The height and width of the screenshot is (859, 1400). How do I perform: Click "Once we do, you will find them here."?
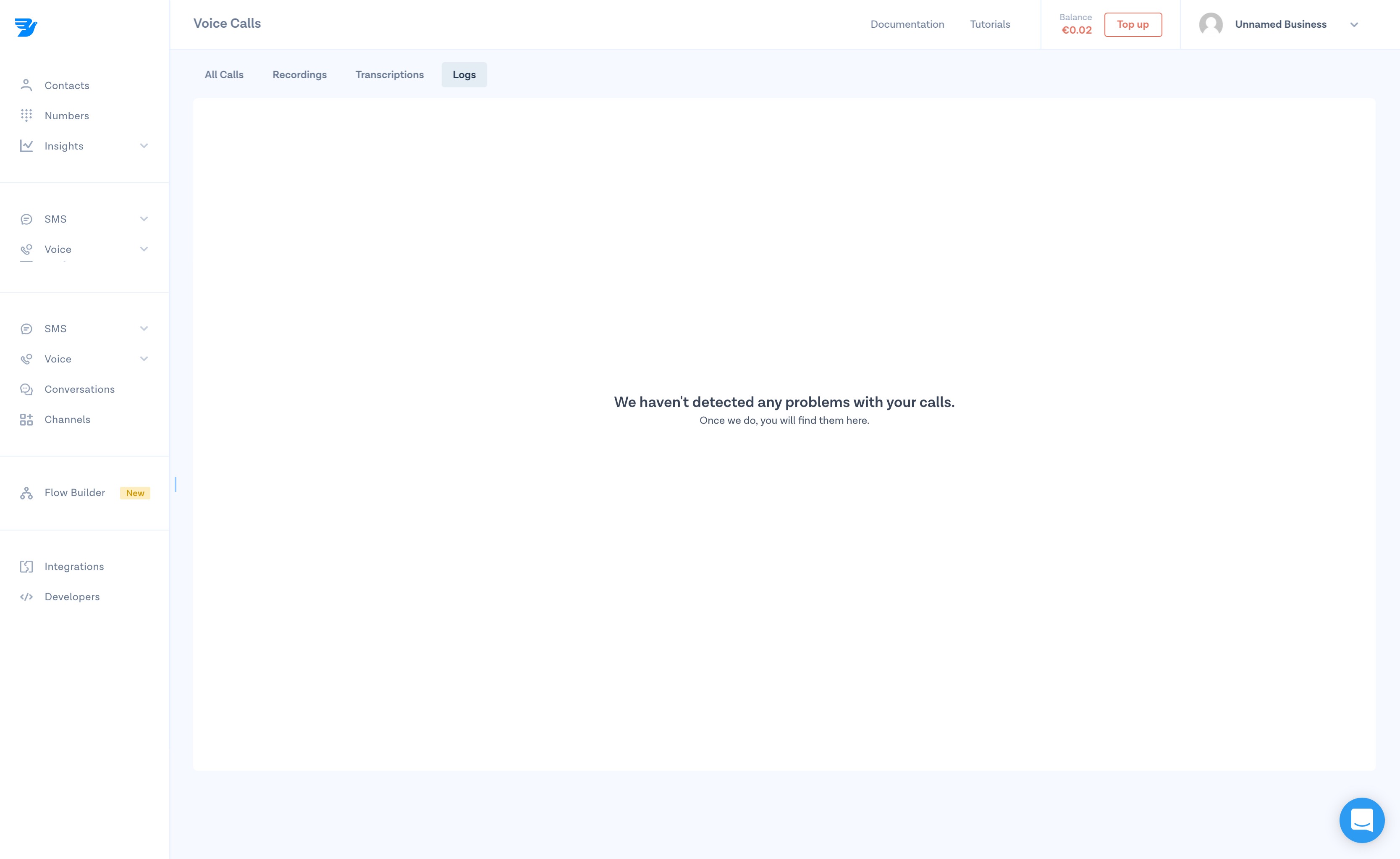tap(784, 420)
